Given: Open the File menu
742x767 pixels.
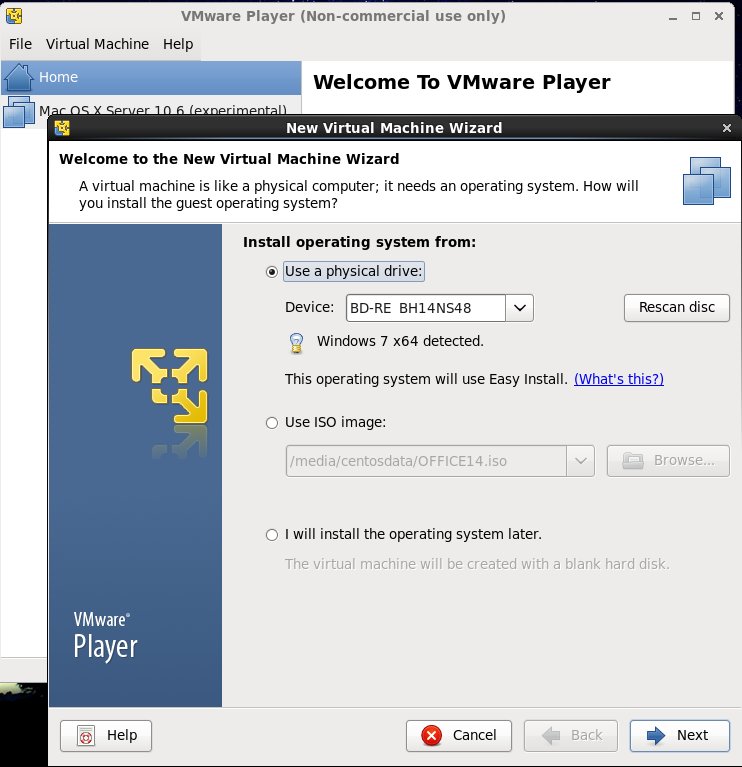Looking at the screenshot, I should [x=21, y=44].
